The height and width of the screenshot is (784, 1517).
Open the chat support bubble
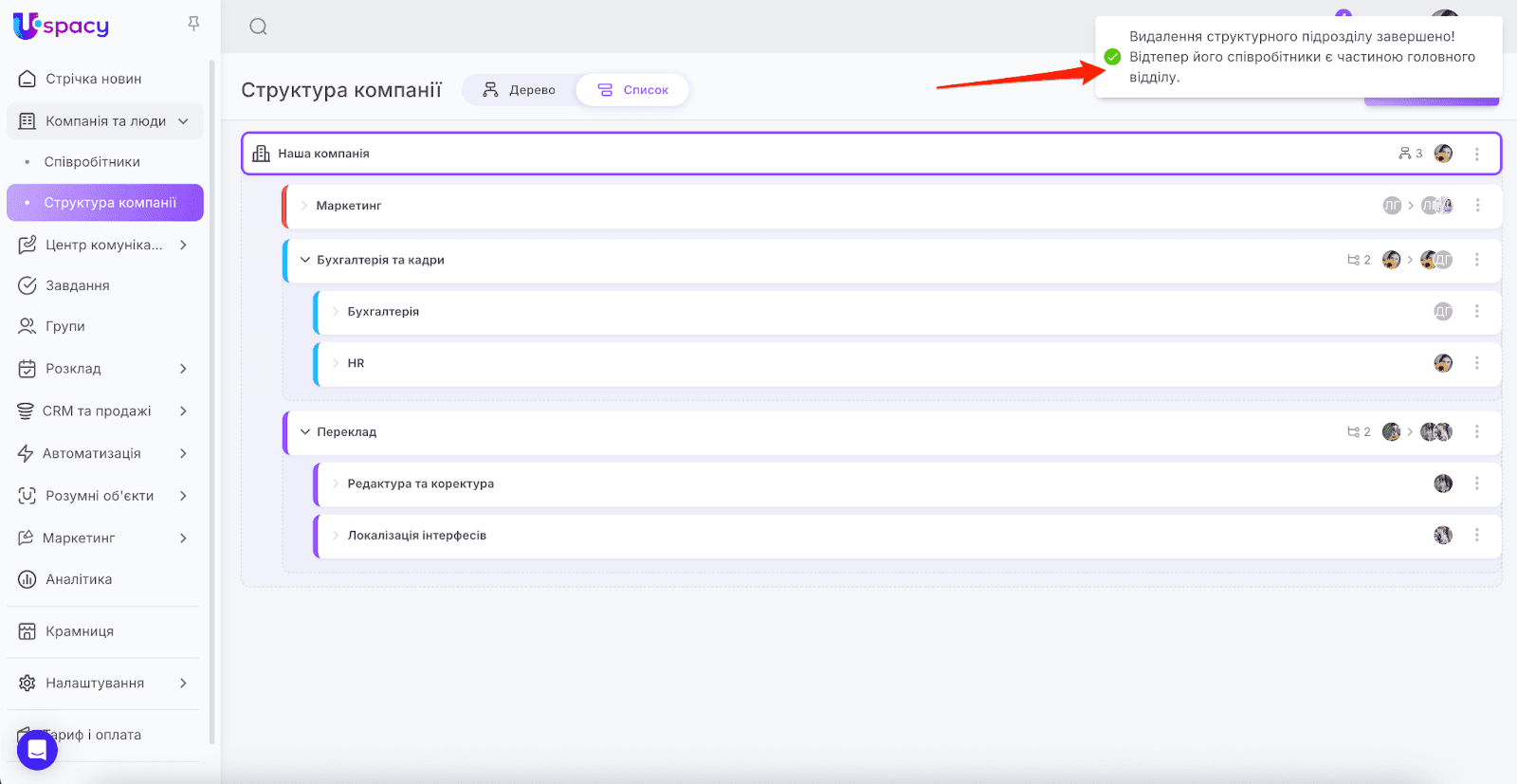click(37, 750)
